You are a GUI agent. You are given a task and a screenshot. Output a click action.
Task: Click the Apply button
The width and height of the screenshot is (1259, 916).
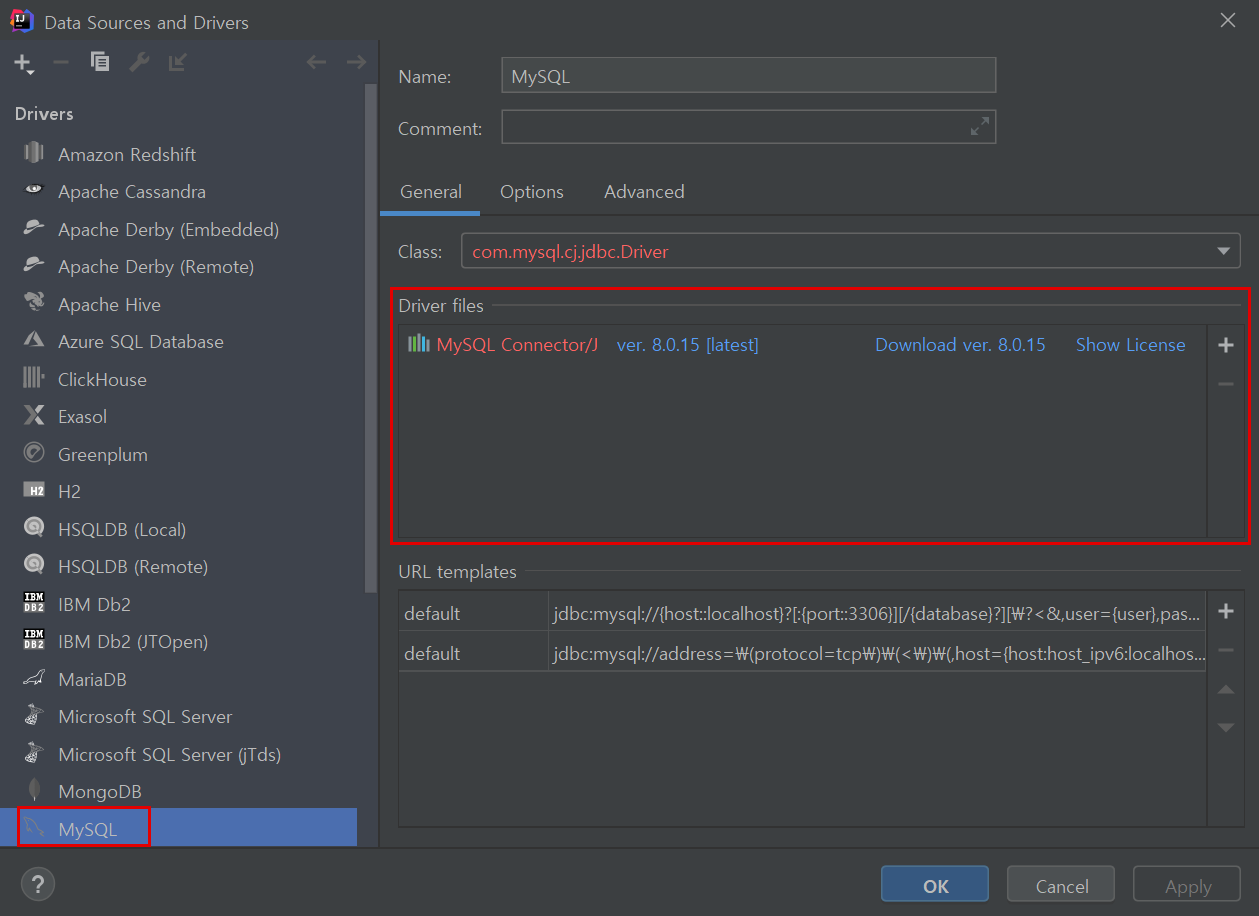[x=1188, y=885]
